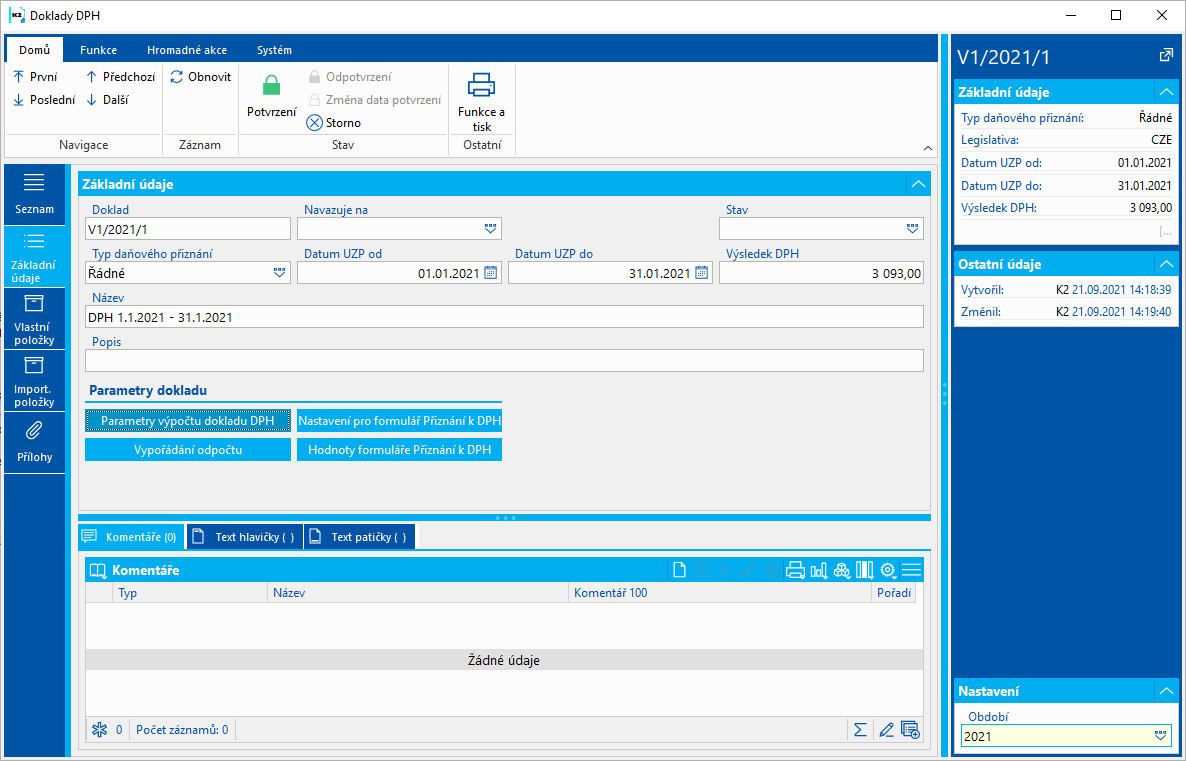Click the Komentář 100 column header
Image resolution: width=1186 pixels, height=761 pixels.
[x=719, y=593]
